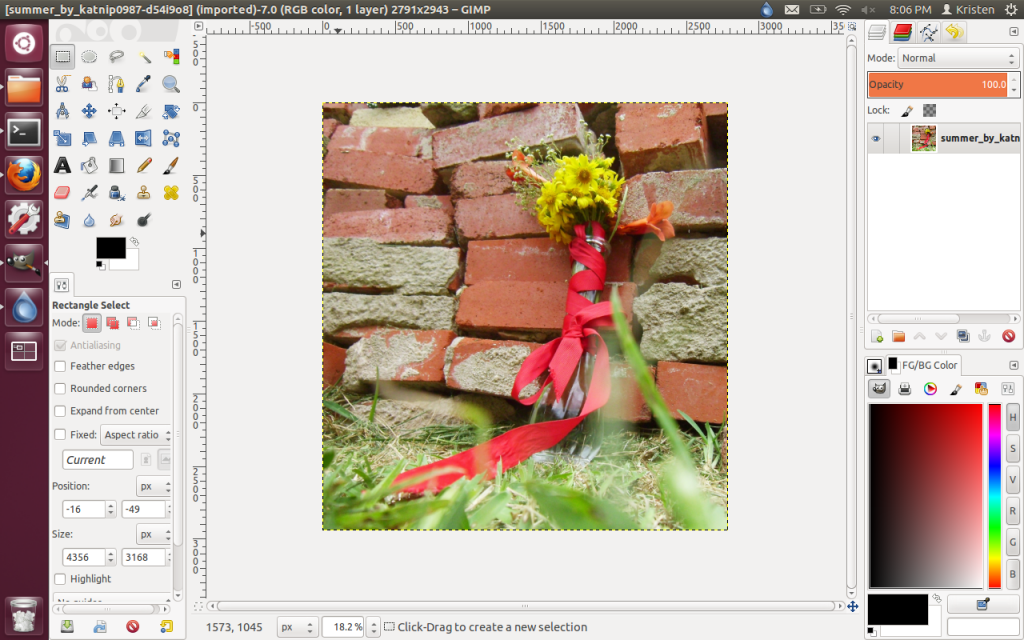
Task: Pick the Free Select lasso tool
Action: (117, 57)
